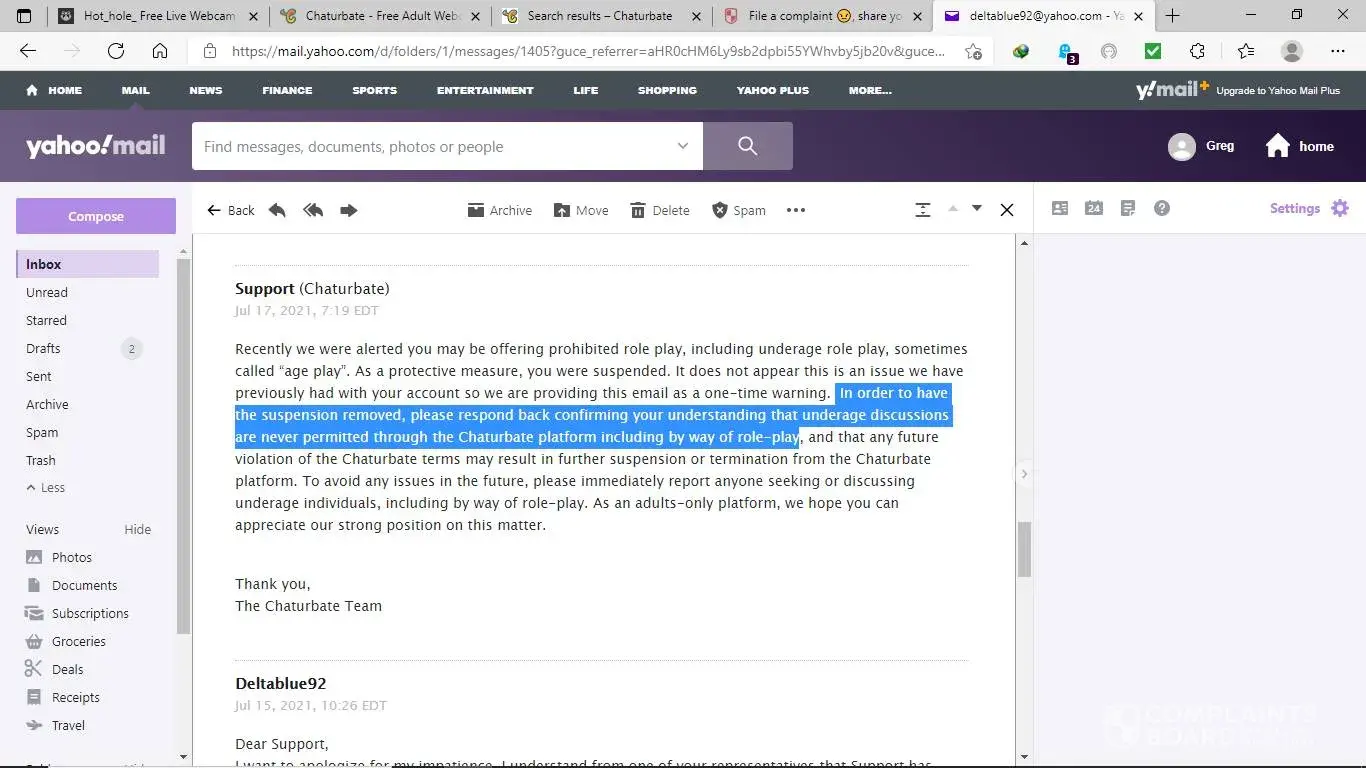Open the browser Extensions puzzle icon
This screenshot has height=768, width=1366.
[x=1197, y=51]
